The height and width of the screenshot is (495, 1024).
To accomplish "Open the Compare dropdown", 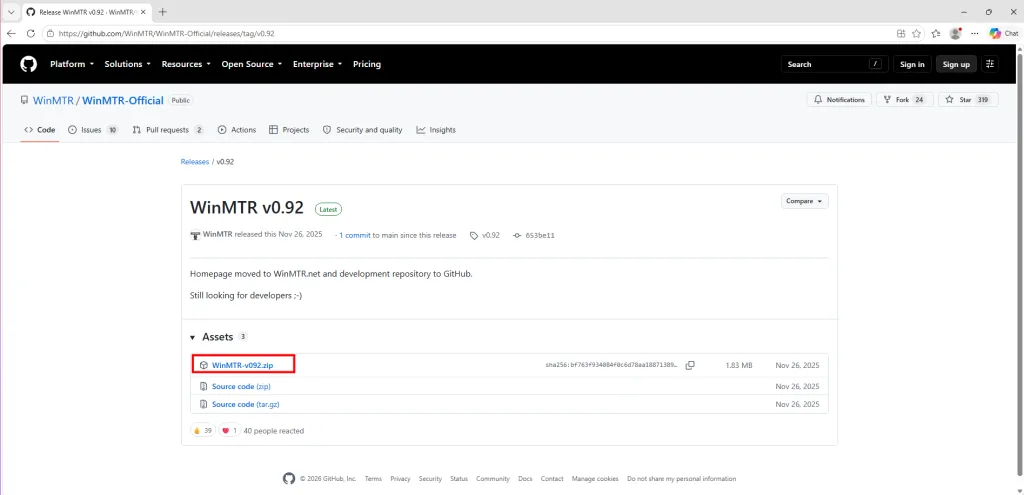I will 805,201.
